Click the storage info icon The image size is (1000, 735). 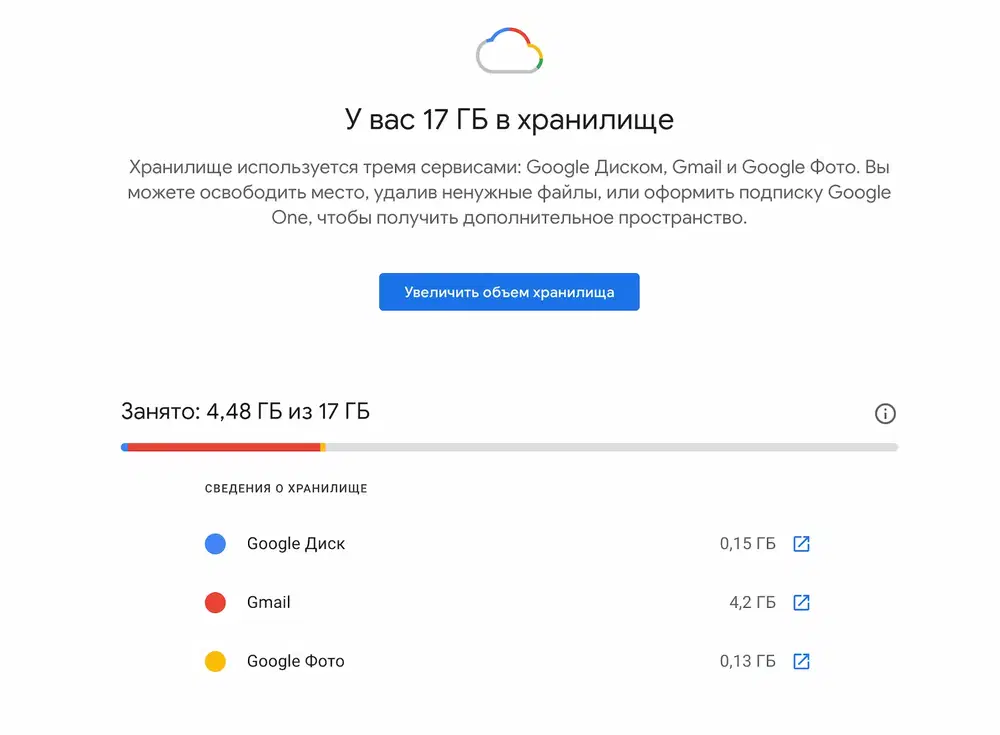(x=885, y=414)
